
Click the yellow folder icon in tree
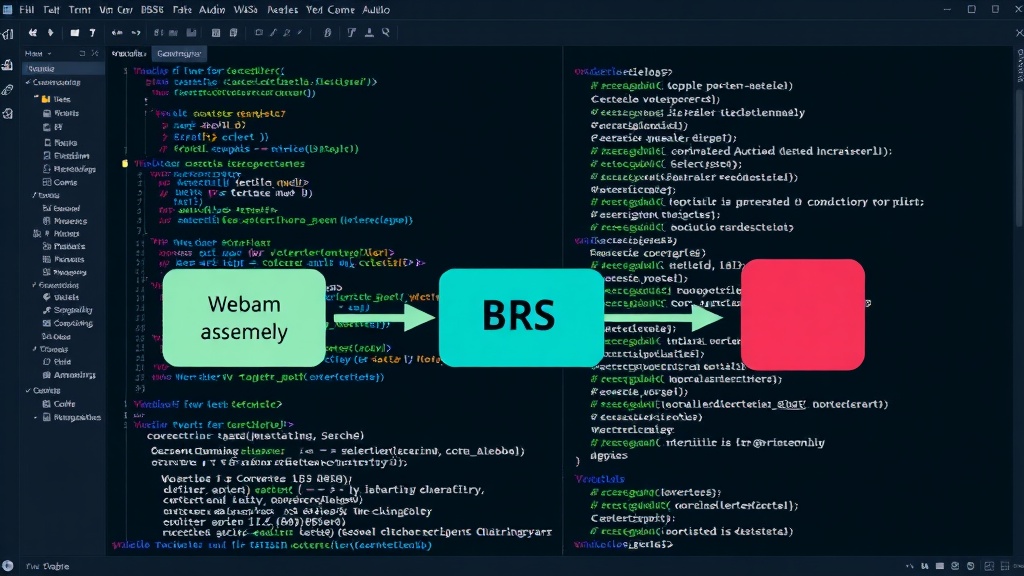(x=46, y=99)
